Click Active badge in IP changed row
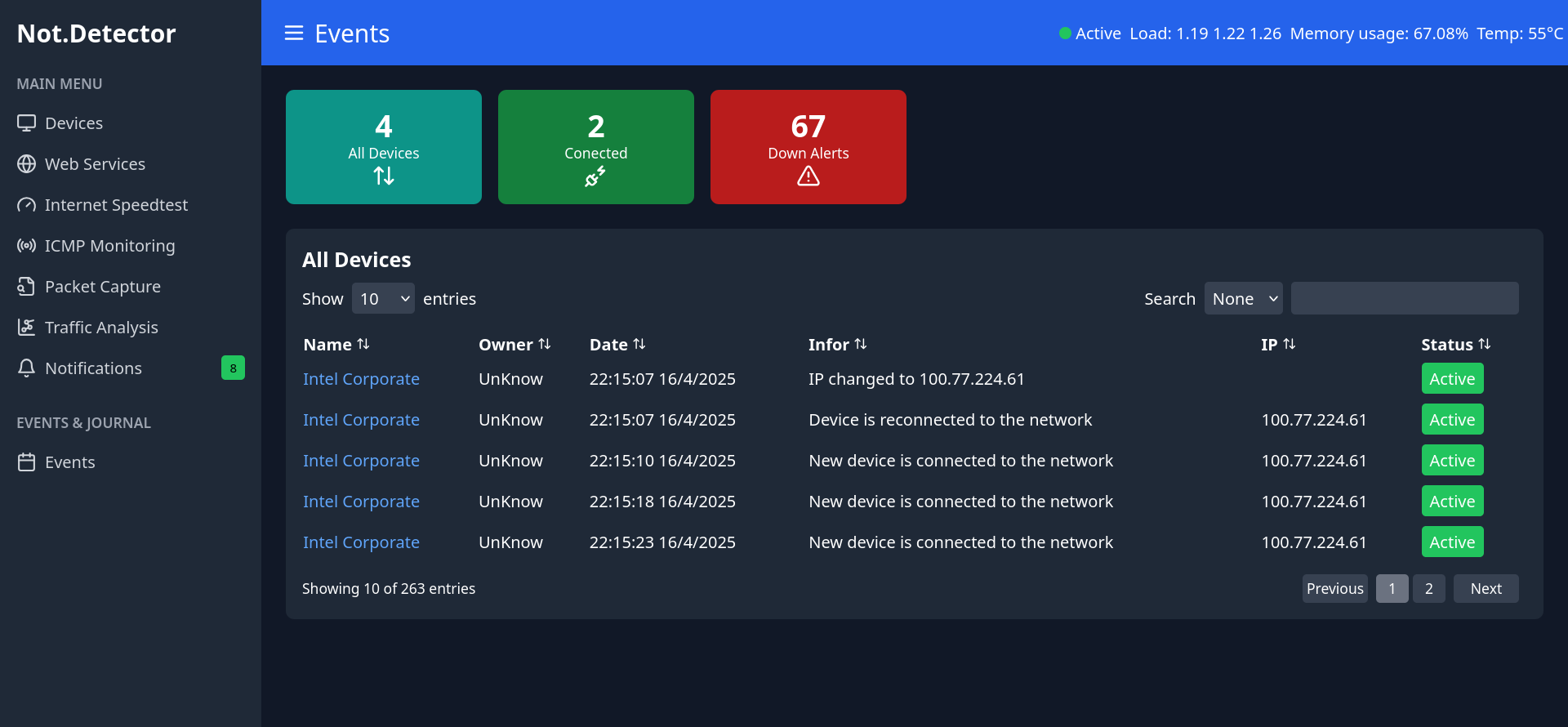 1452,378
